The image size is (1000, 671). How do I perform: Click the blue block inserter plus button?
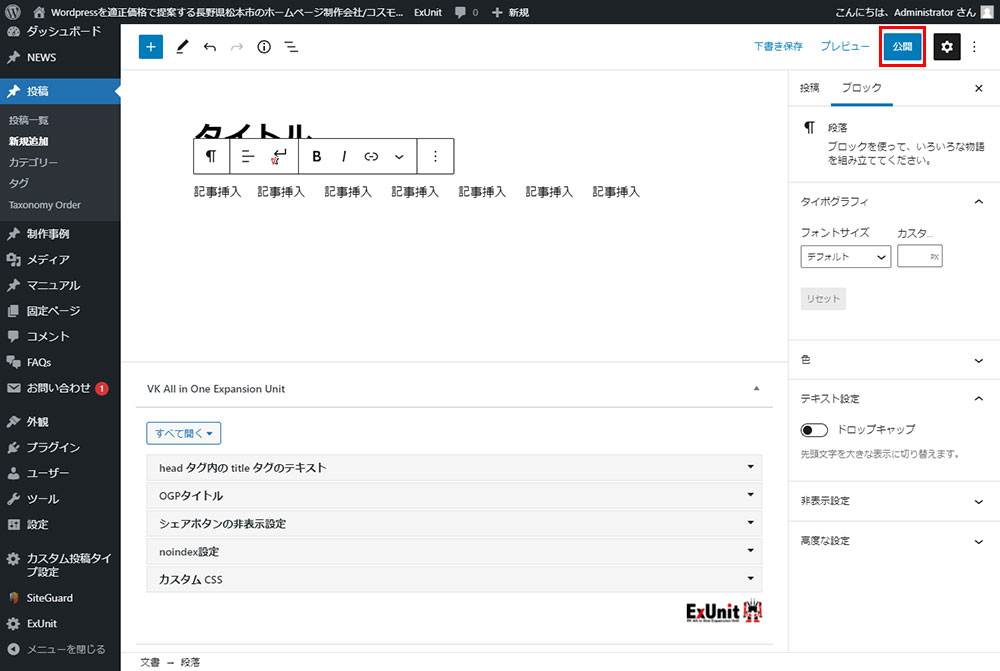151,47
